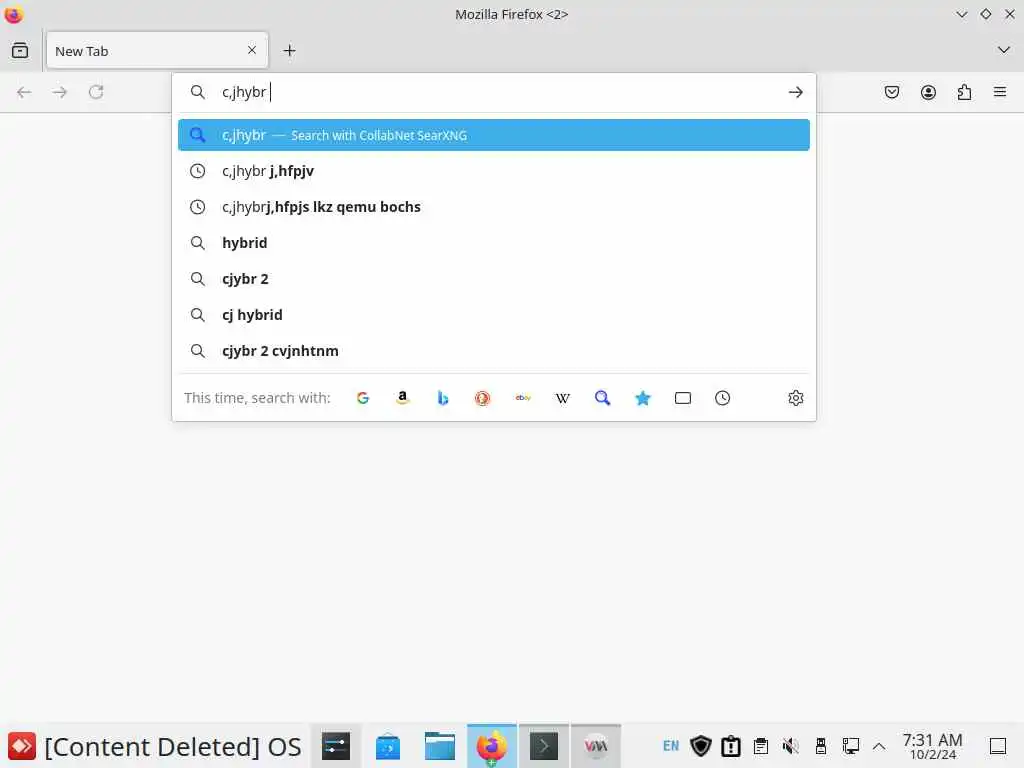Click the EN keyboard layout indicator
The height and width of the screenshot is (768, 1024).
pos(671,746)
